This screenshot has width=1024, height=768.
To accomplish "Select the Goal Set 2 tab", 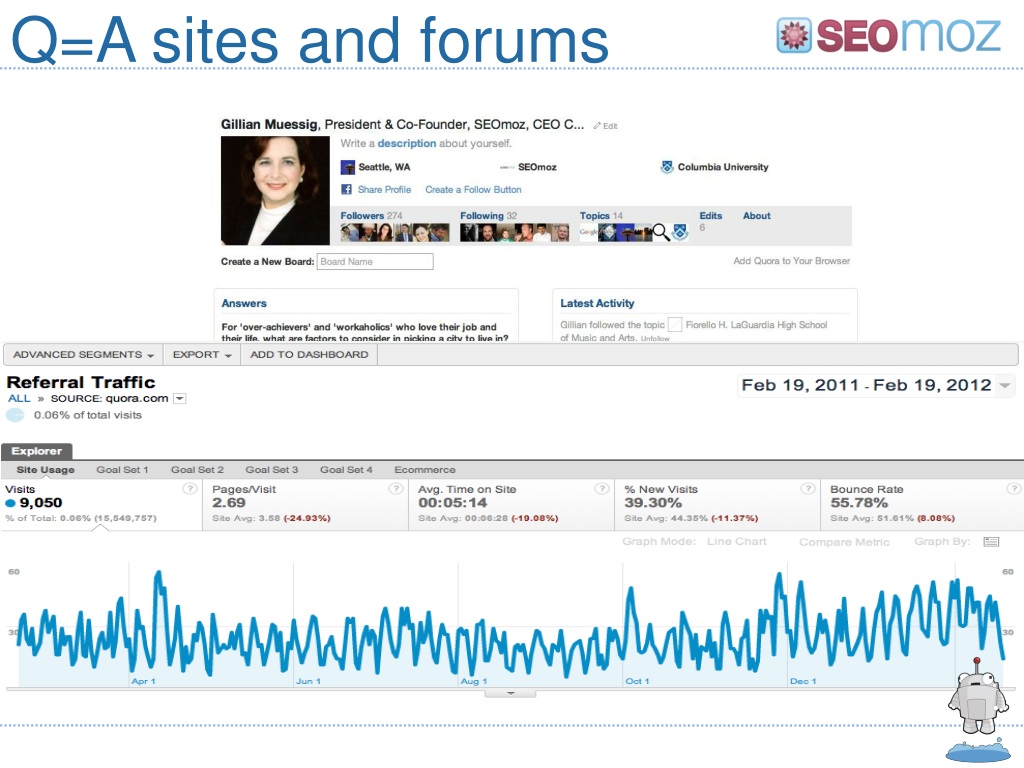I will tap(197, 470).
